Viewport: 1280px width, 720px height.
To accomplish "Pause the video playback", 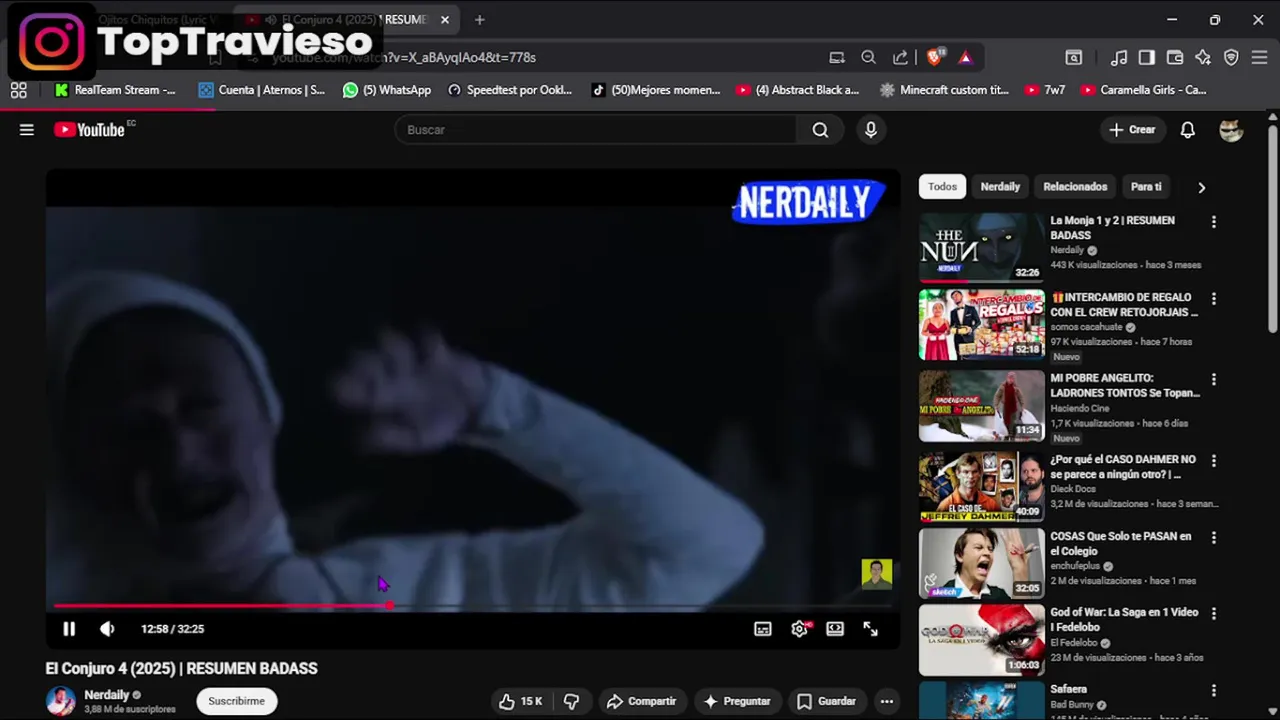I will click(x=69, y=629).
